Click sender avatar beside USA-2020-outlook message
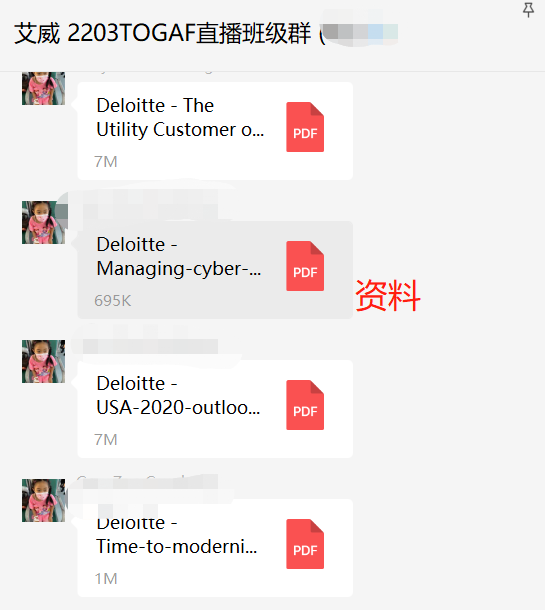545x610 pixels. [43, 361]
